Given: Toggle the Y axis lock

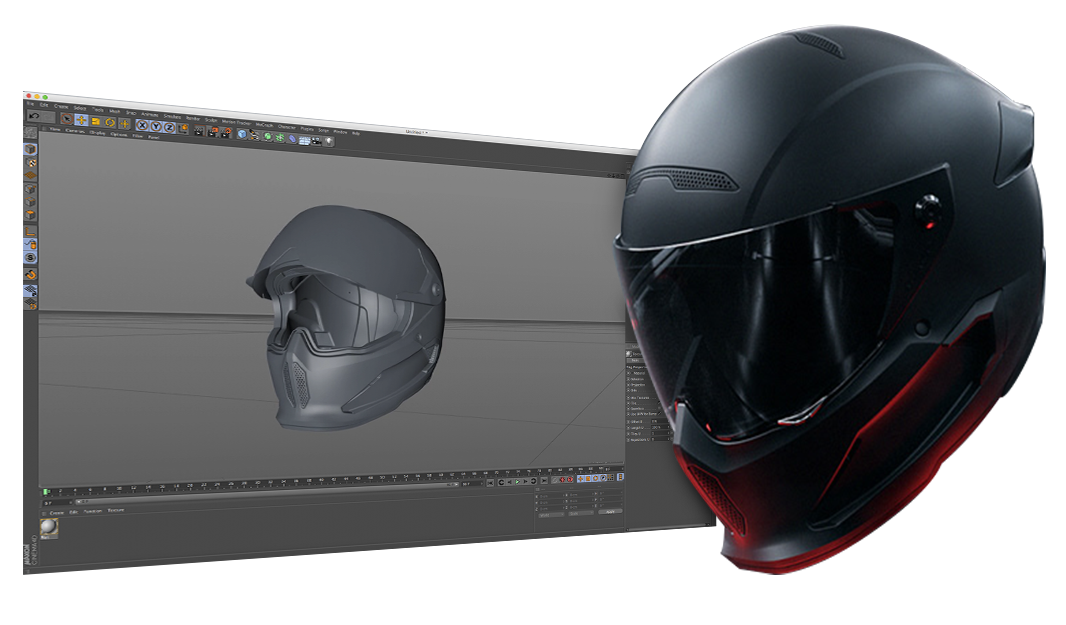Looking at the screenshot, I should click(156, 126).
